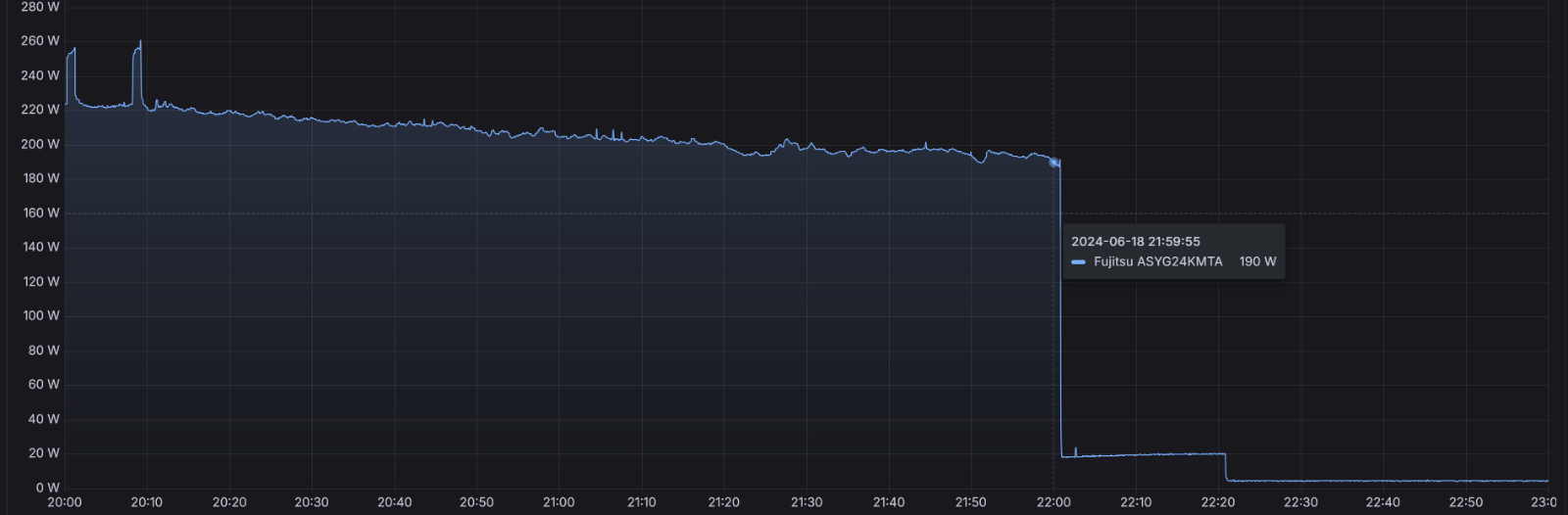Click the 22:10 x-axis label
The image size is (1568, 515).
(x=1136, y=502)
